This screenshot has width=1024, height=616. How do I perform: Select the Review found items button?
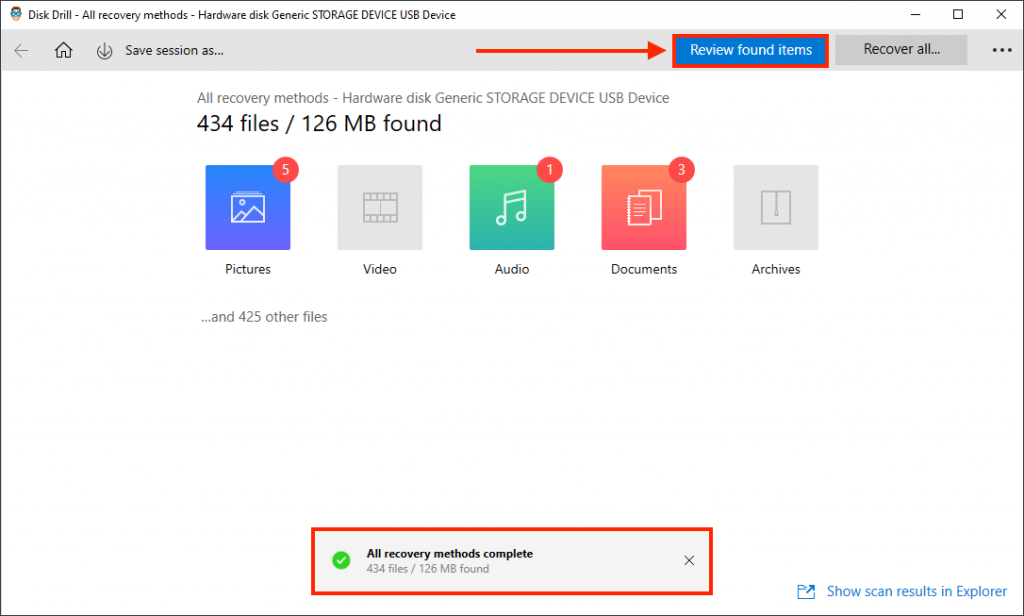click(750, 49)
